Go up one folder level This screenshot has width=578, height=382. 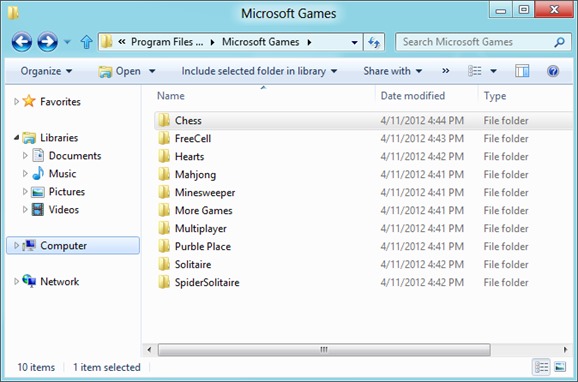tap(87, 42)
